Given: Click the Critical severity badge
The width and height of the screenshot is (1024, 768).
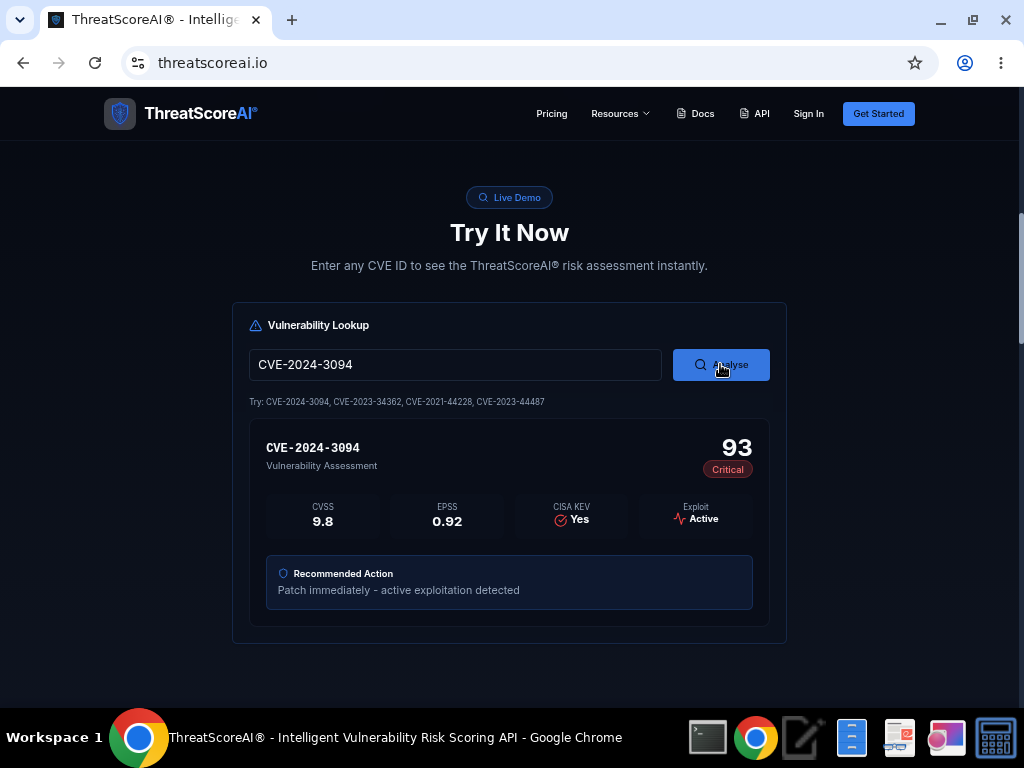Looking at the screenshot, I should tap(728, 470).
